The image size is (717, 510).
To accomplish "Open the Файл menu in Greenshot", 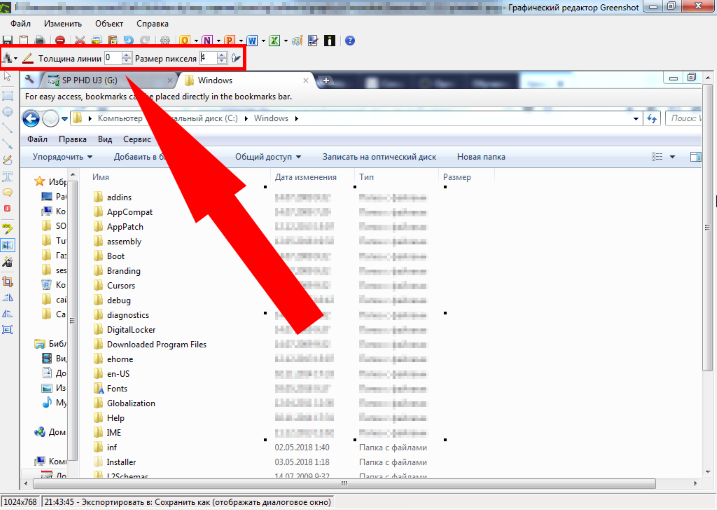I will click(x=20, y=22).
